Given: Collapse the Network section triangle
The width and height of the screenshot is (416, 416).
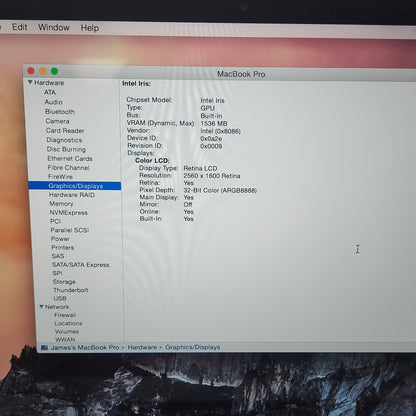Looking at the screenshot, I should pyautogui.click(x=42, y=306).
